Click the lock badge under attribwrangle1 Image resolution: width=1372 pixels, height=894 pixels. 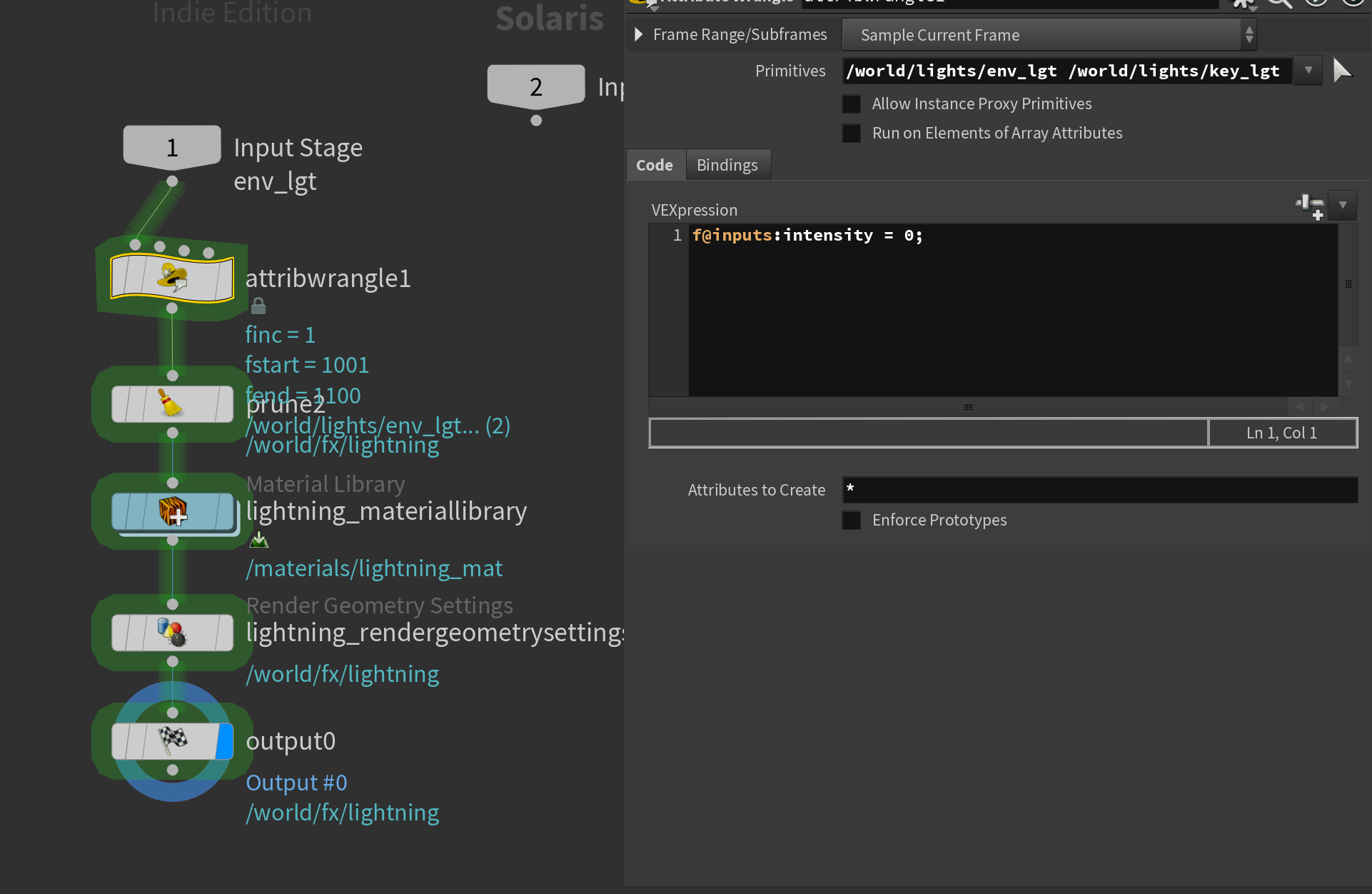258,306
